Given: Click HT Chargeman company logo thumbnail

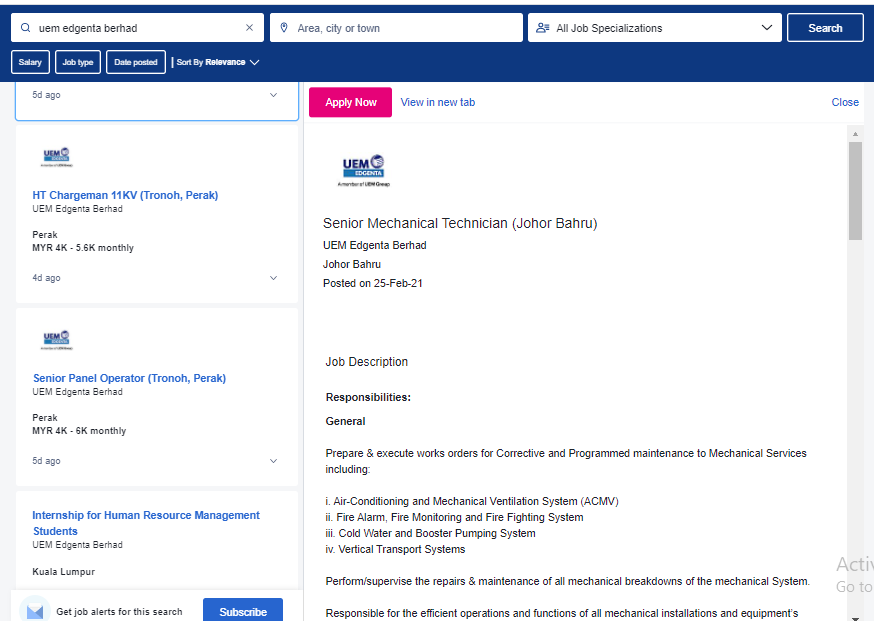Looking at the screenshot, I should coord(57,157).
